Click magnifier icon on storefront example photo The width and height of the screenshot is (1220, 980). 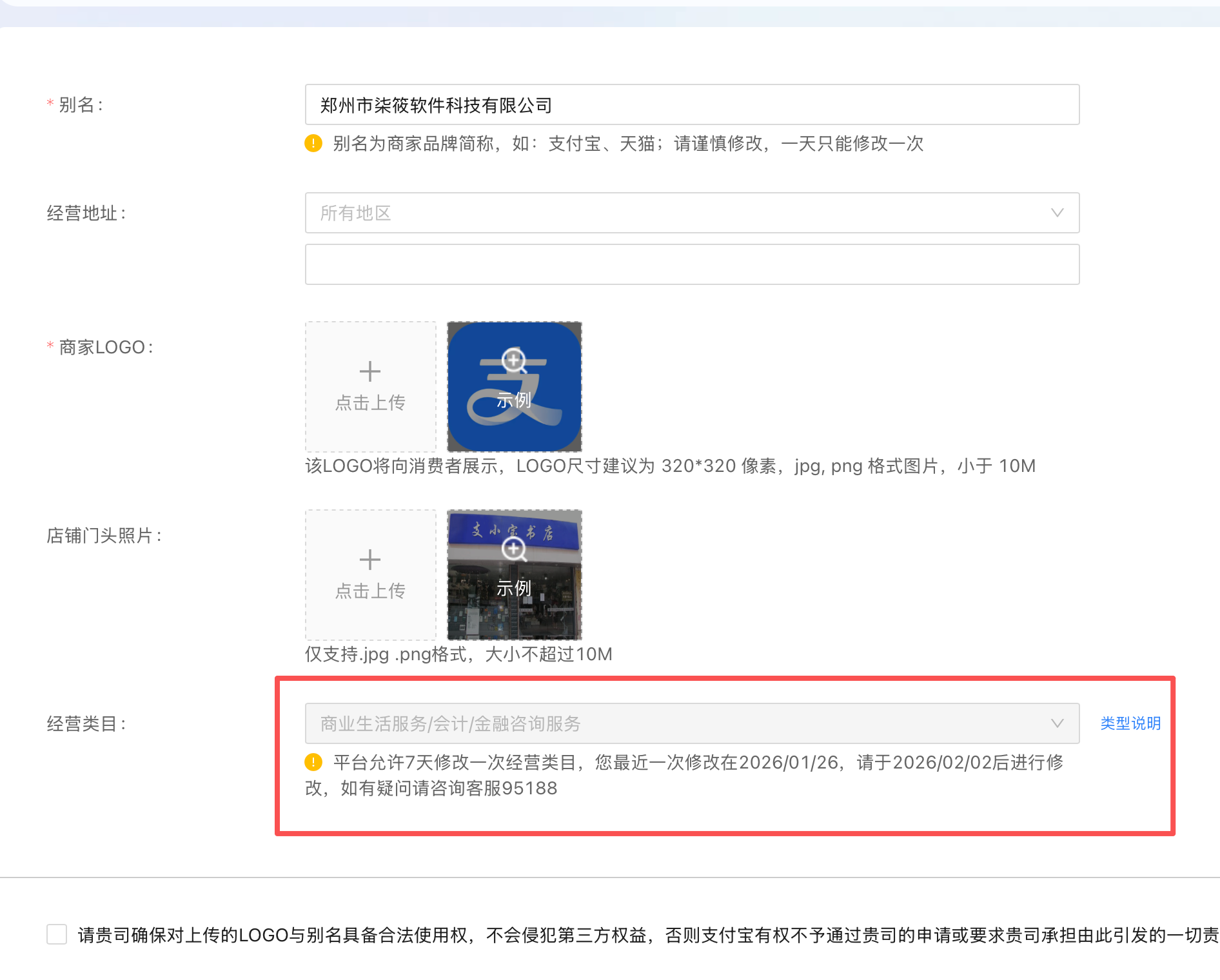514,549
